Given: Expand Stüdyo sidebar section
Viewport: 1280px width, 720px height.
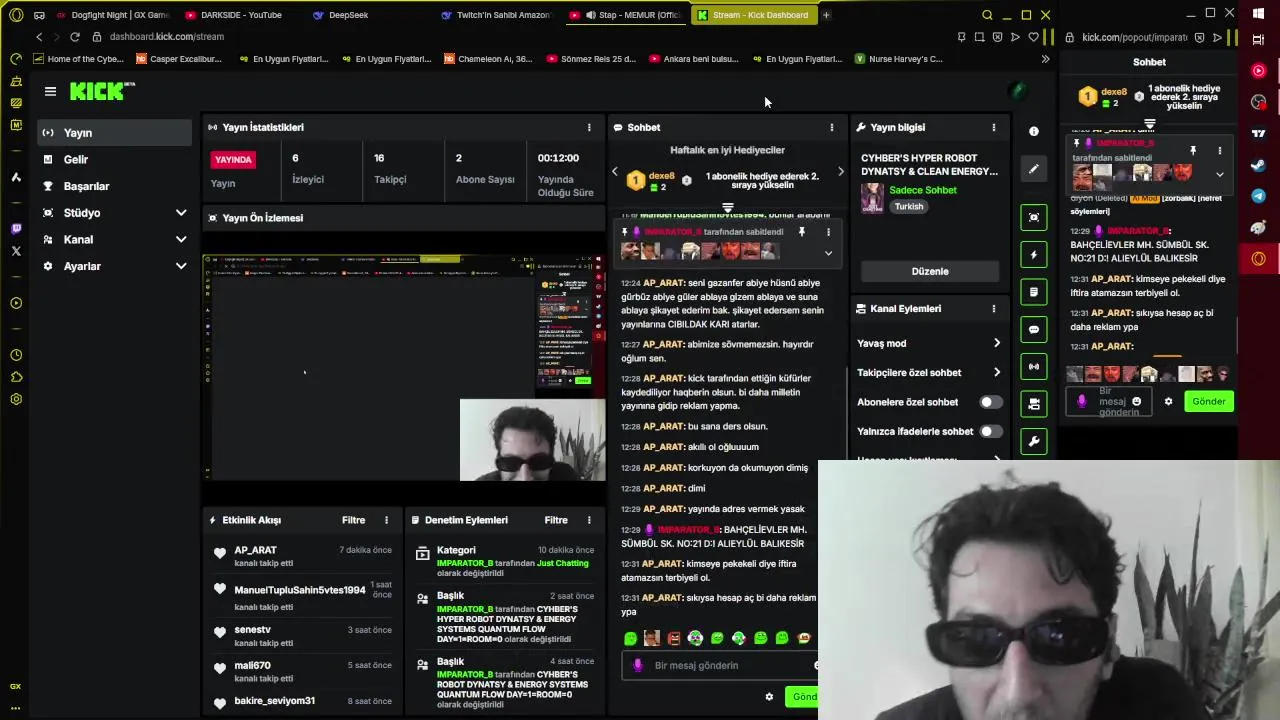Looking at the screenshot, I should 181,213.
